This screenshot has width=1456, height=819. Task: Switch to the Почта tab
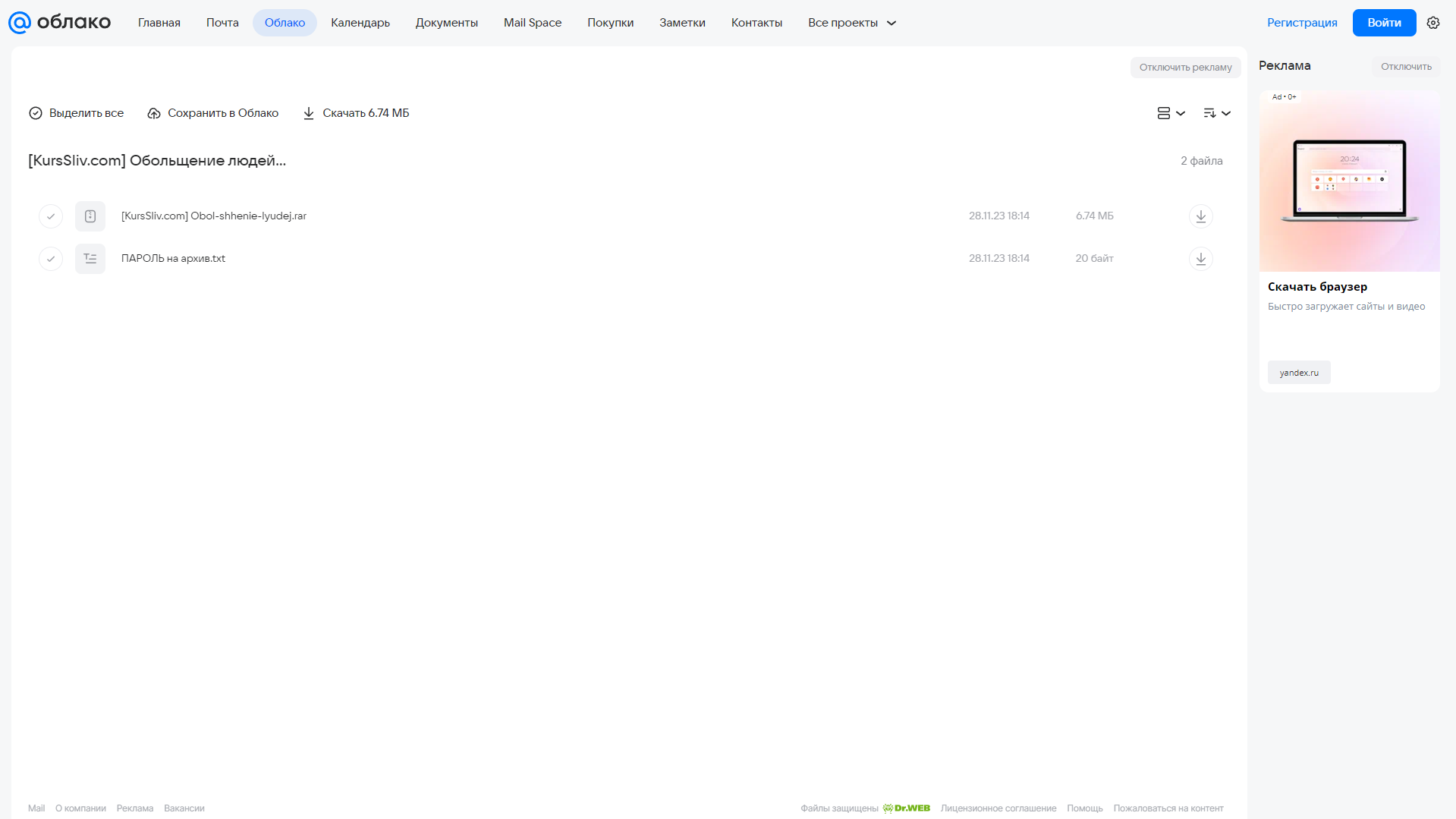(222, 23)
